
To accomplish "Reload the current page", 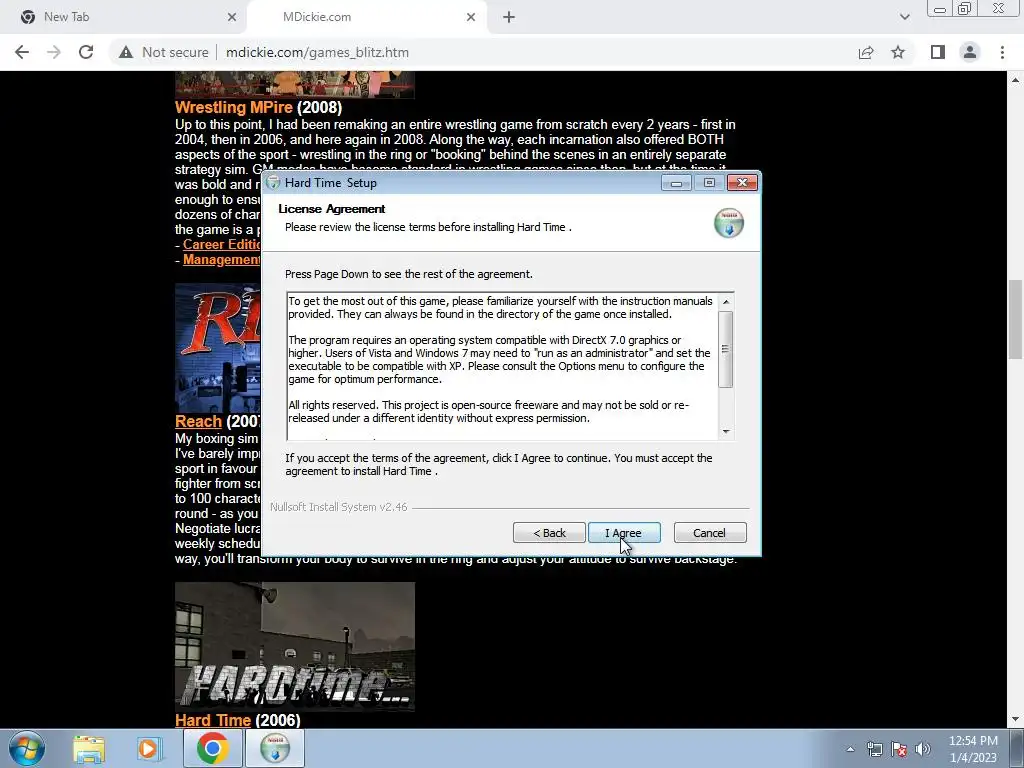I will click(86, 52).
